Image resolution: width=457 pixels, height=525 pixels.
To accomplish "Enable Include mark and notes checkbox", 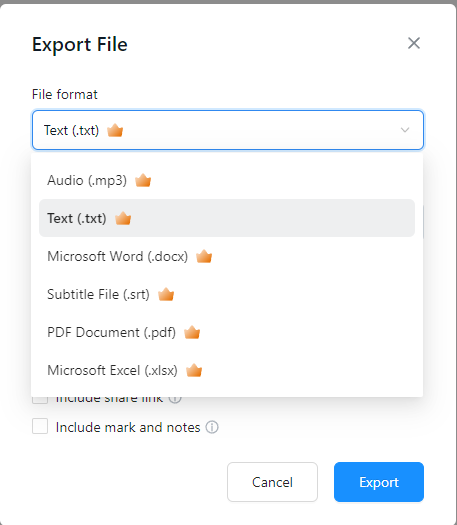I will click(x=40, y=426).
